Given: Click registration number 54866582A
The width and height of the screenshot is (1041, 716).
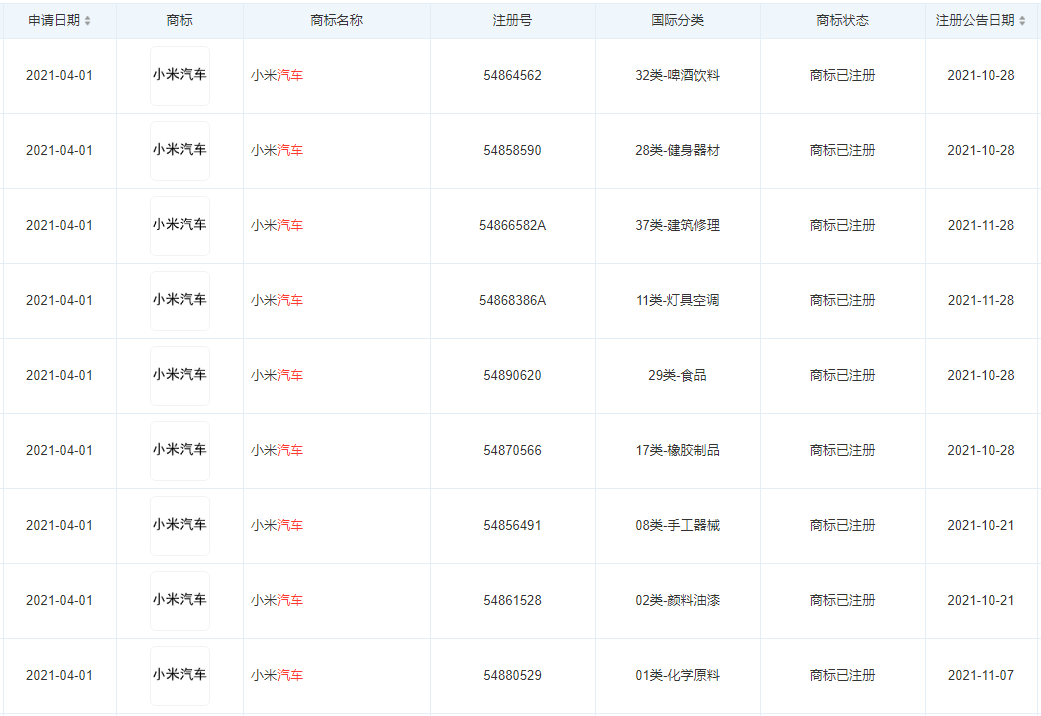Looking at the screenshot, I should click(513, 226).
